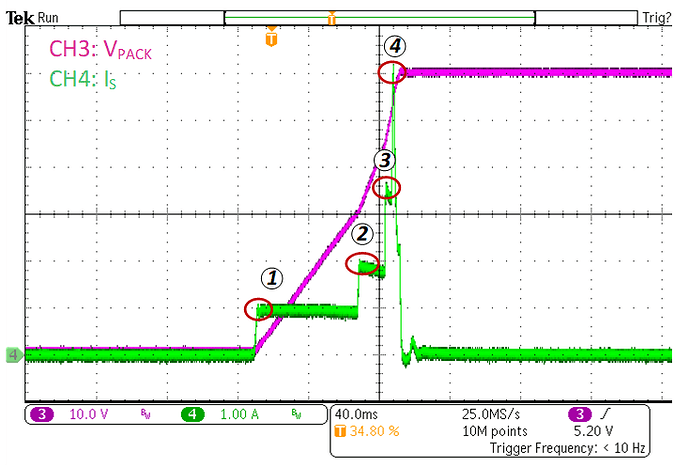The height and width of the screenshot is (466, 690).
Task: Click the Tek logo
Action: click(20, 18)
